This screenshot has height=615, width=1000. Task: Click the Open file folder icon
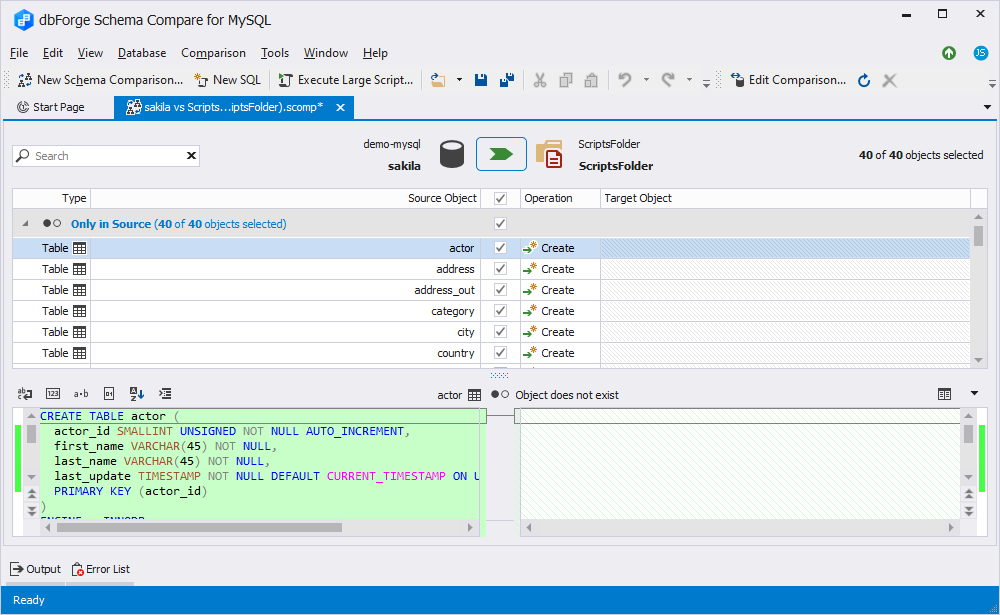(438, 80)
